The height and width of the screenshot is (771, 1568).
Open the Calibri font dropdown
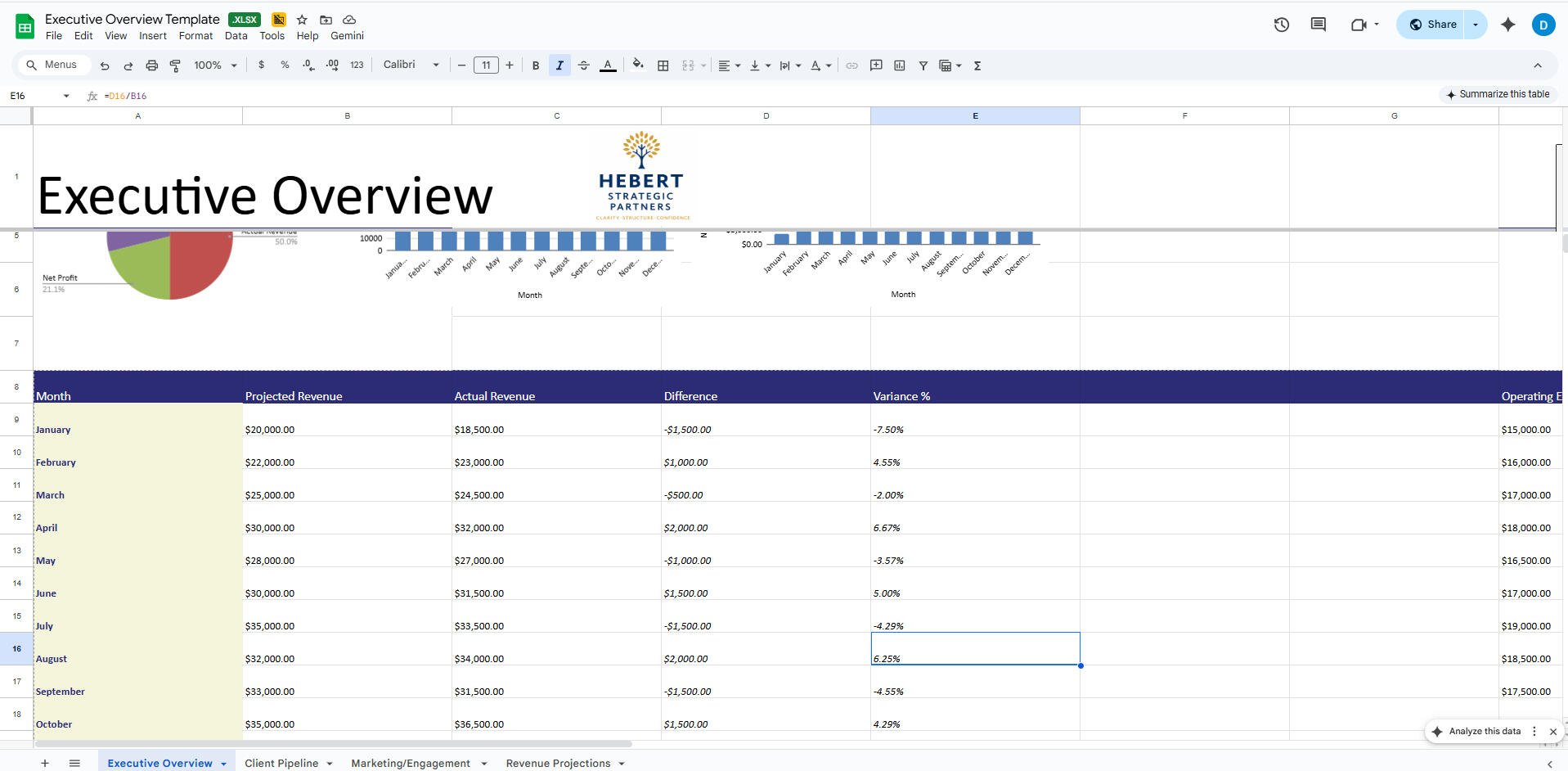[x=411, y=65]
